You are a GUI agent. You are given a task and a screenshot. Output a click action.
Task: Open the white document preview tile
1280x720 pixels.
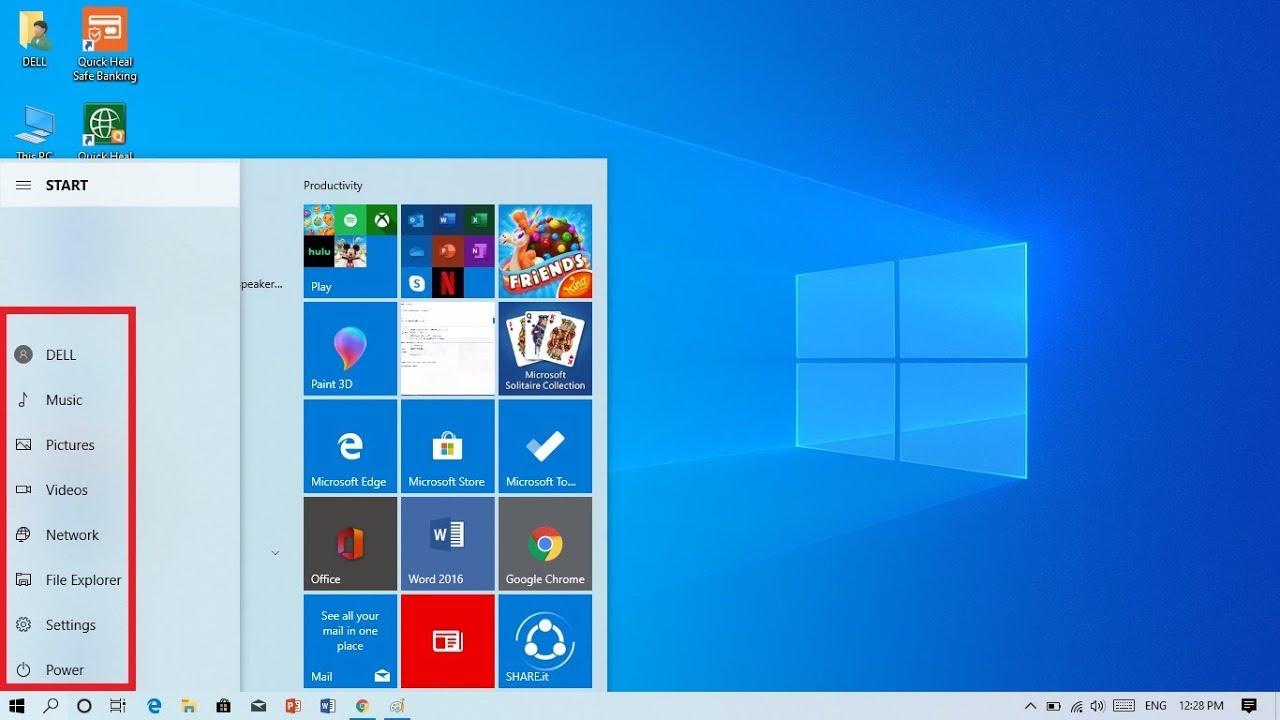click(x=447, y=348)
